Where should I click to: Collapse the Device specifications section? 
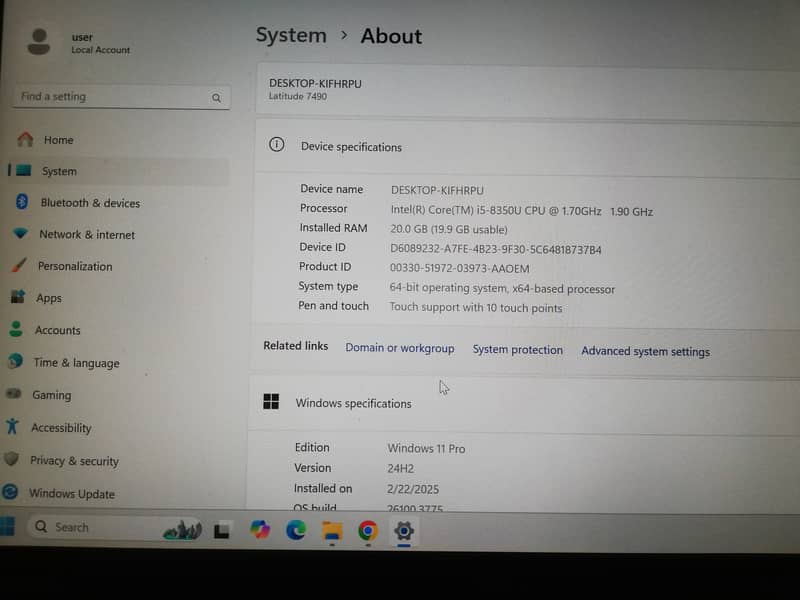pos(528,148)
